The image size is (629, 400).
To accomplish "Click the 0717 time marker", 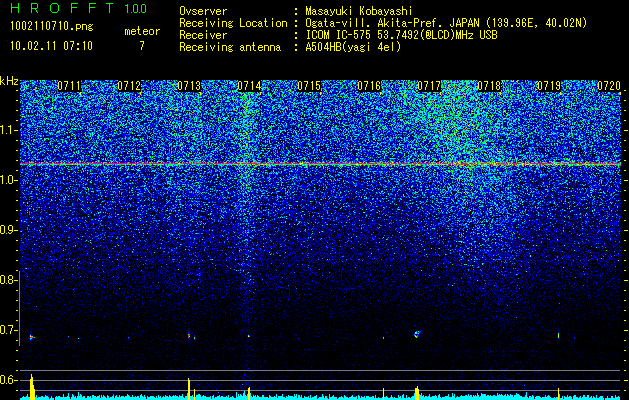I will tap(429, 86).
